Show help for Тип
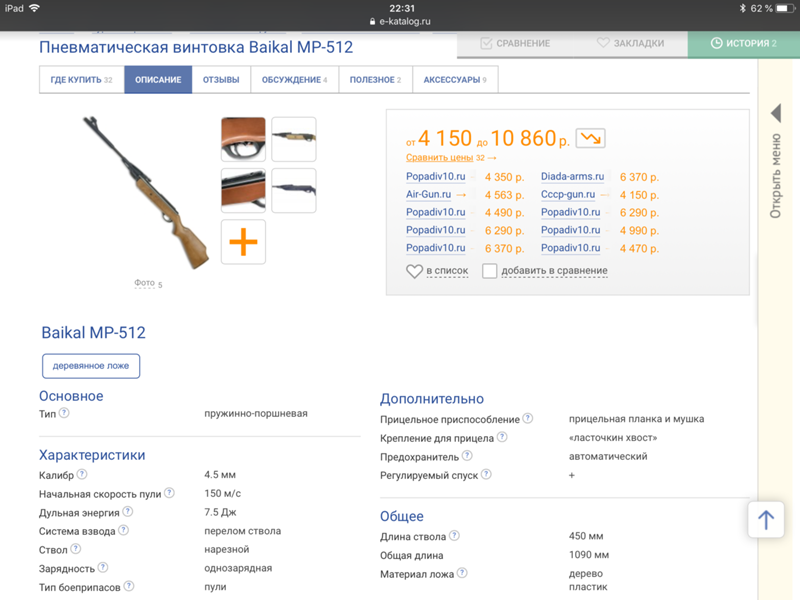 (x=64, y=413)
